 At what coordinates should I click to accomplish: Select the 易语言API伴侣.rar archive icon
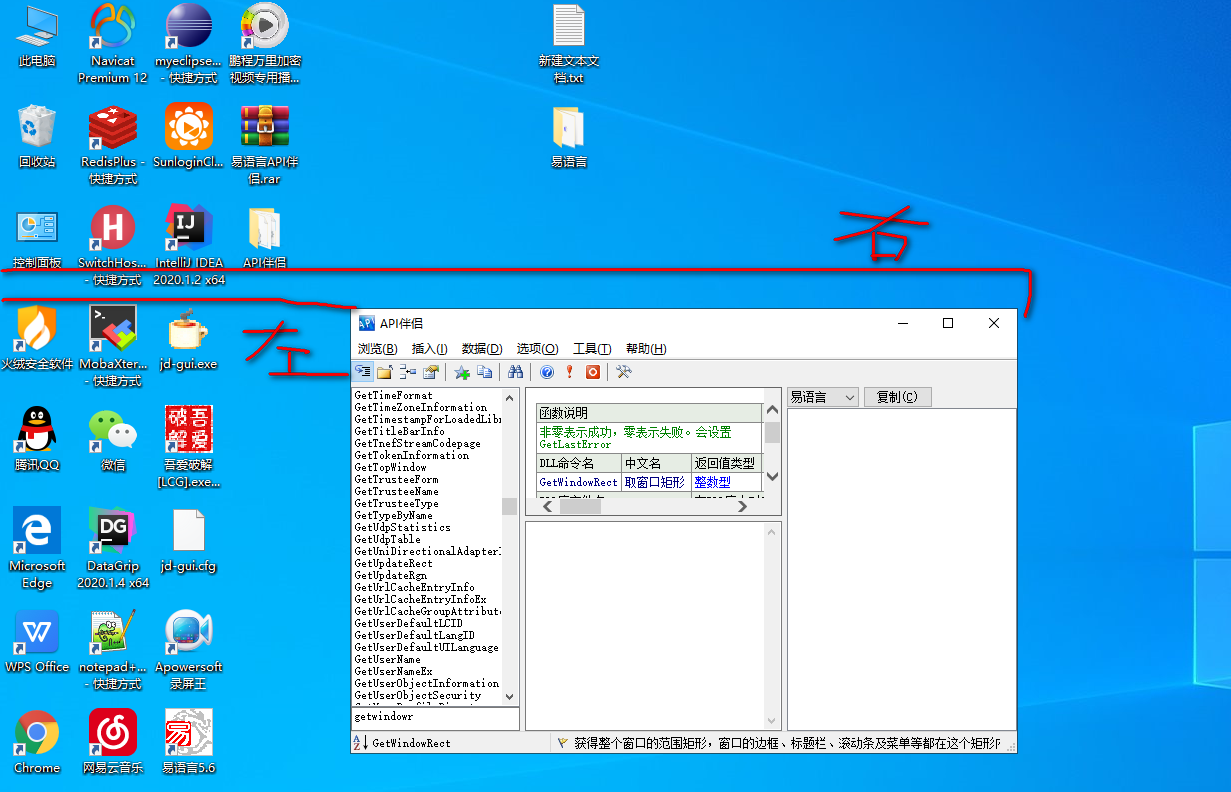point(265,145)
